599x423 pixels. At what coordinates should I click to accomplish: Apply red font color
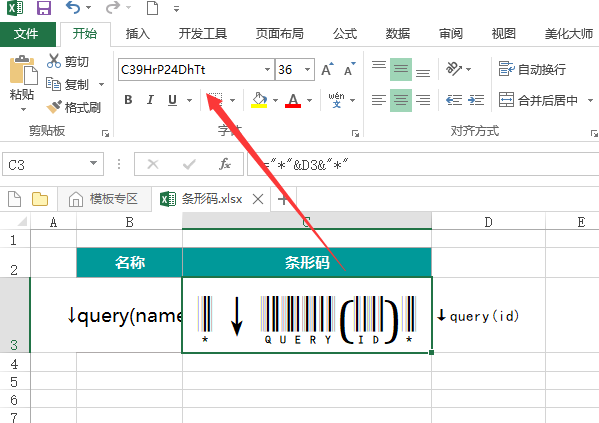(x=293, y=100)
